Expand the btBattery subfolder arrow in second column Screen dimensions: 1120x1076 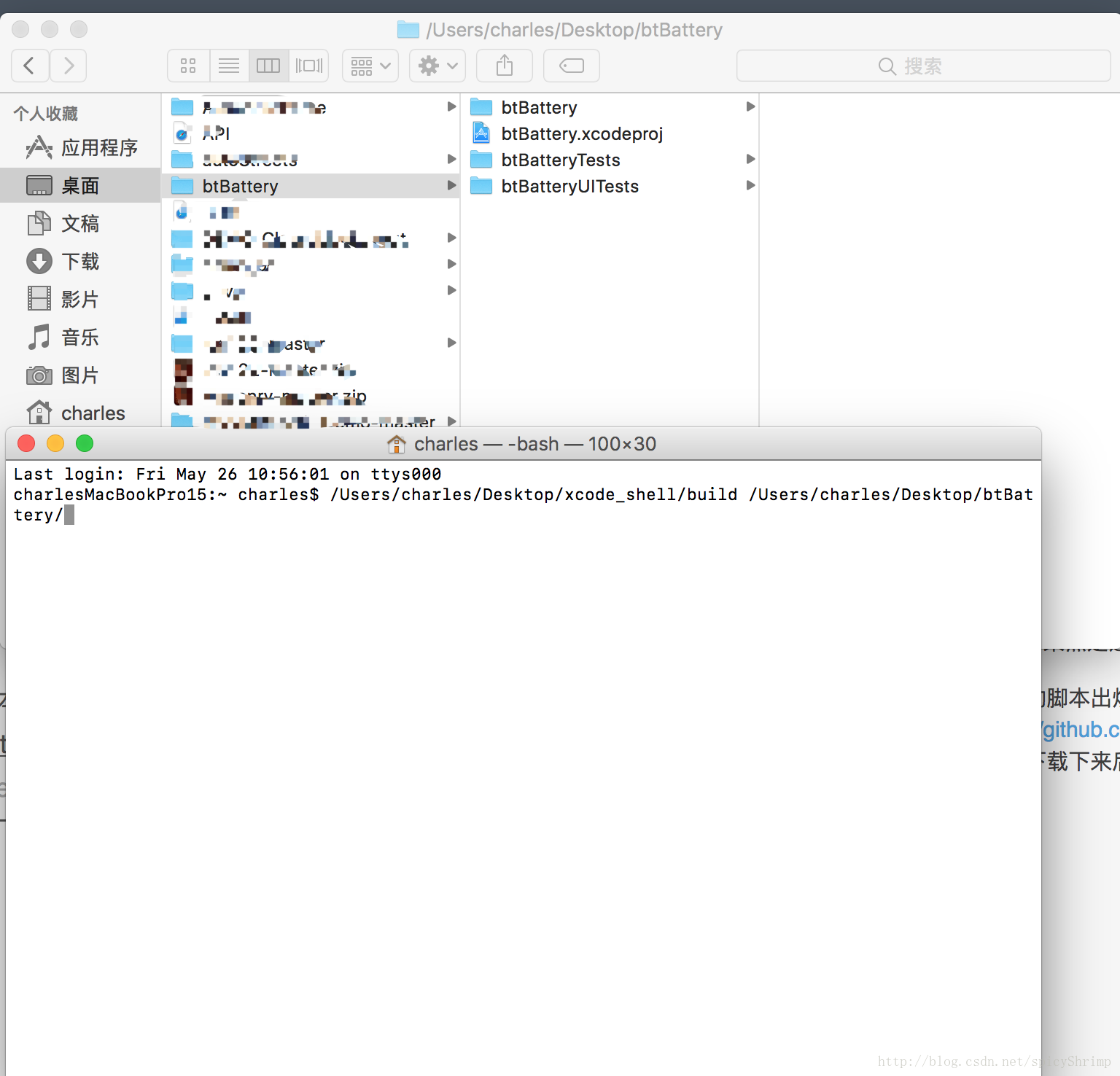pos(750,107)
